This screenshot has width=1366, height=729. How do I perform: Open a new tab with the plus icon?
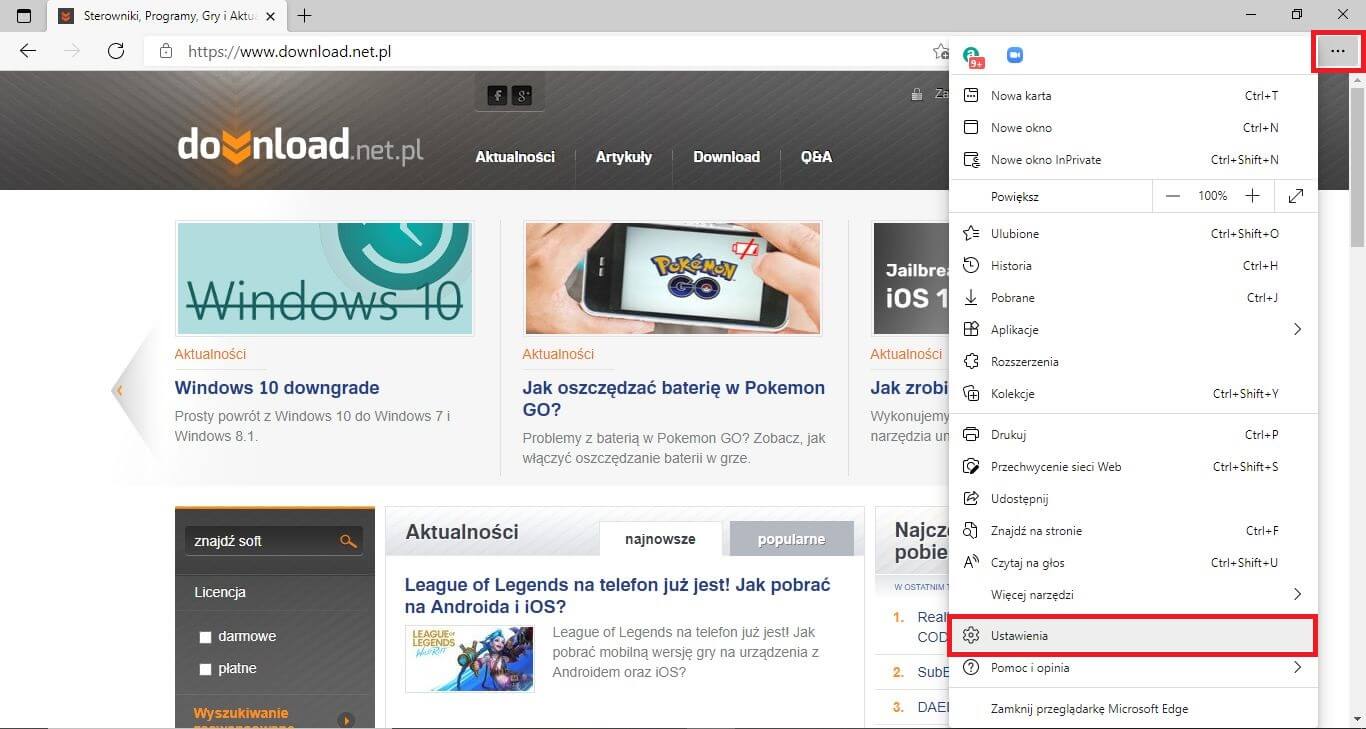pyautogui.click(x=305, y=15)
